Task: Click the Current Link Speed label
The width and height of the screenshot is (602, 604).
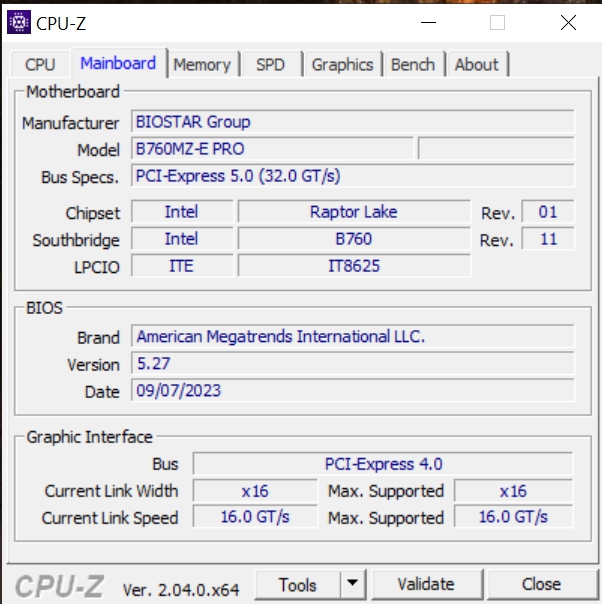Action: [110, 518]
